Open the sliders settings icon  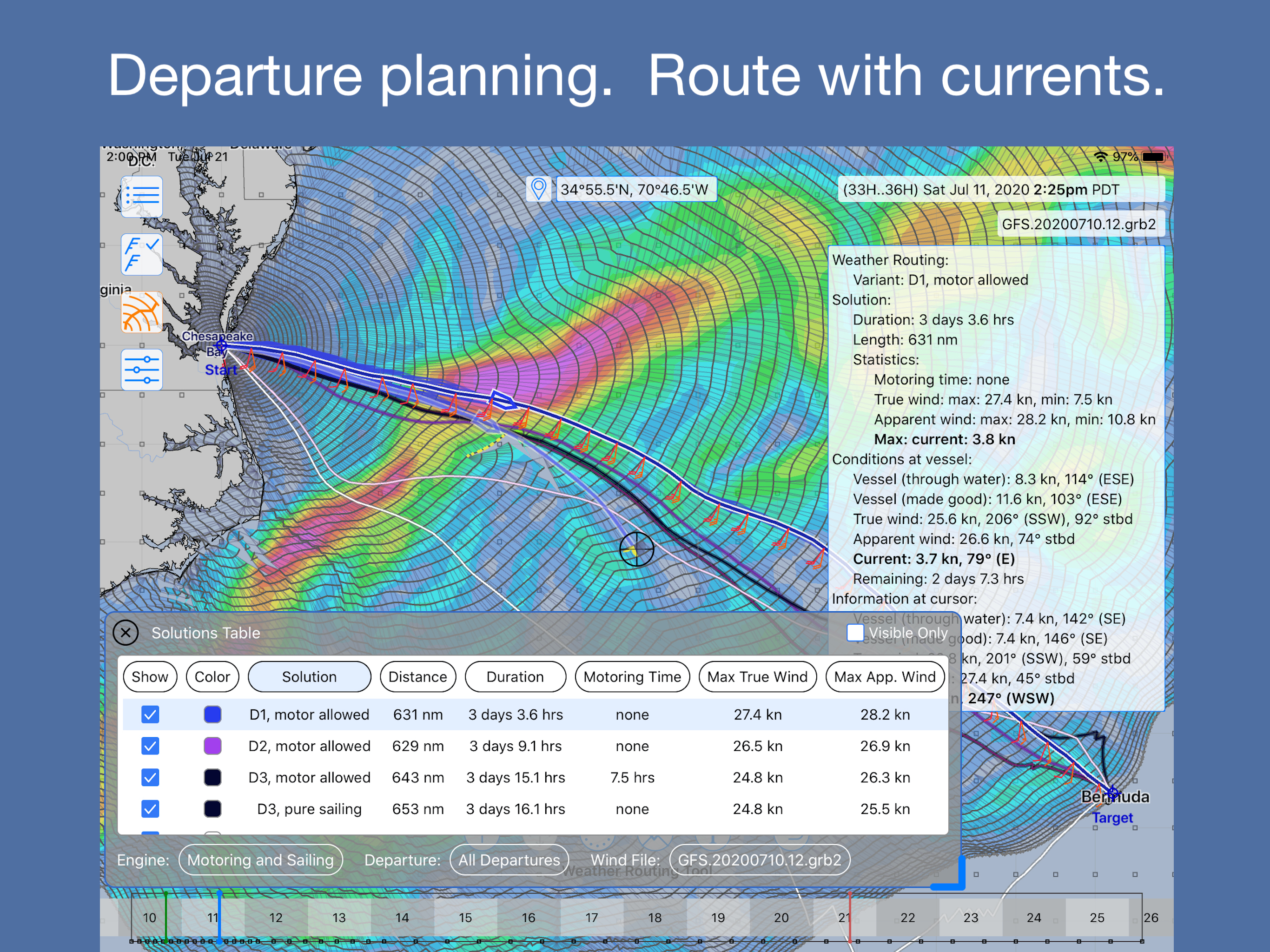(141, 369)
